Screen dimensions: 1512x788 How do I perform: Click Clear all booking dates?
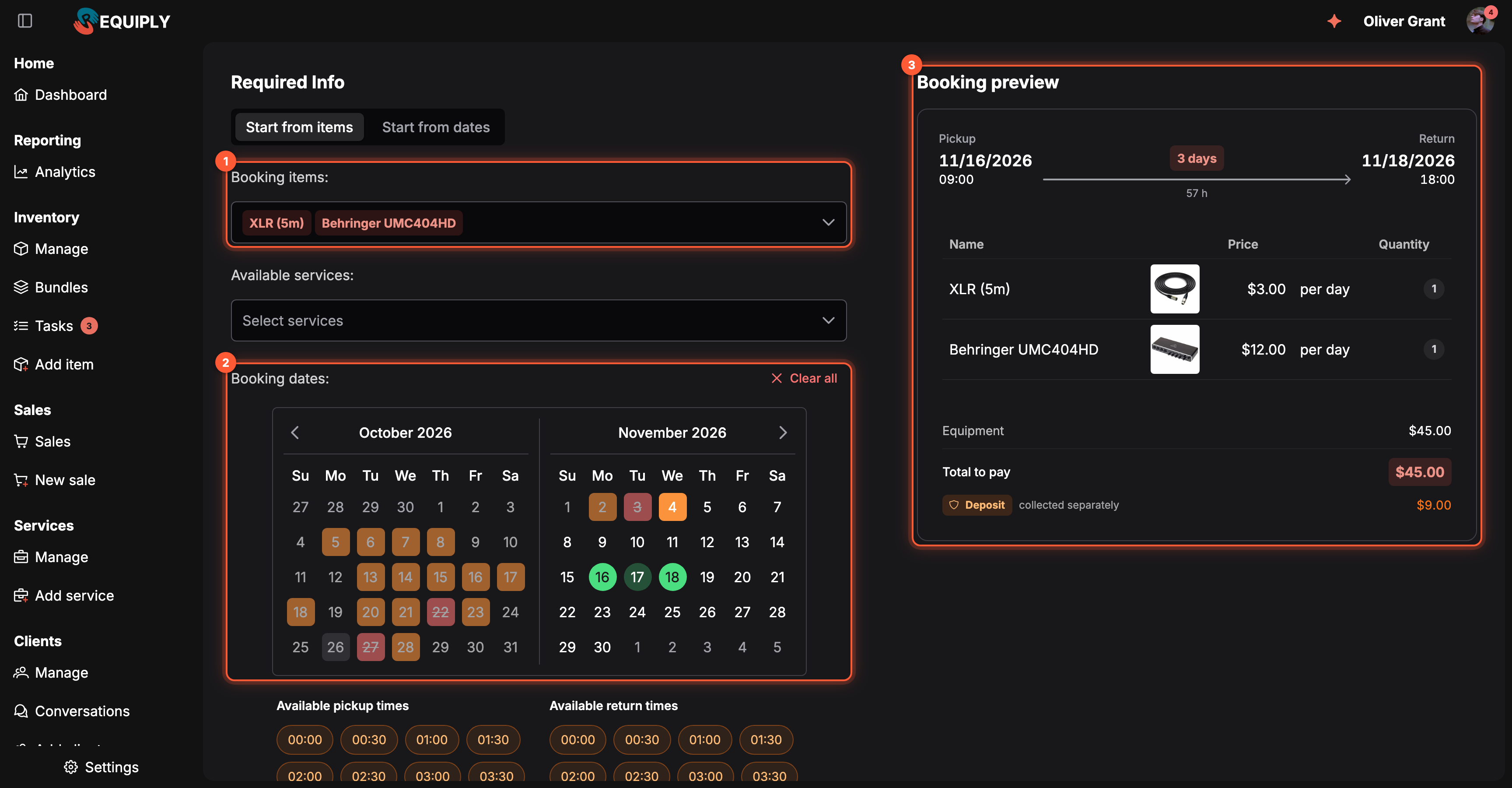tap(804, 378)
